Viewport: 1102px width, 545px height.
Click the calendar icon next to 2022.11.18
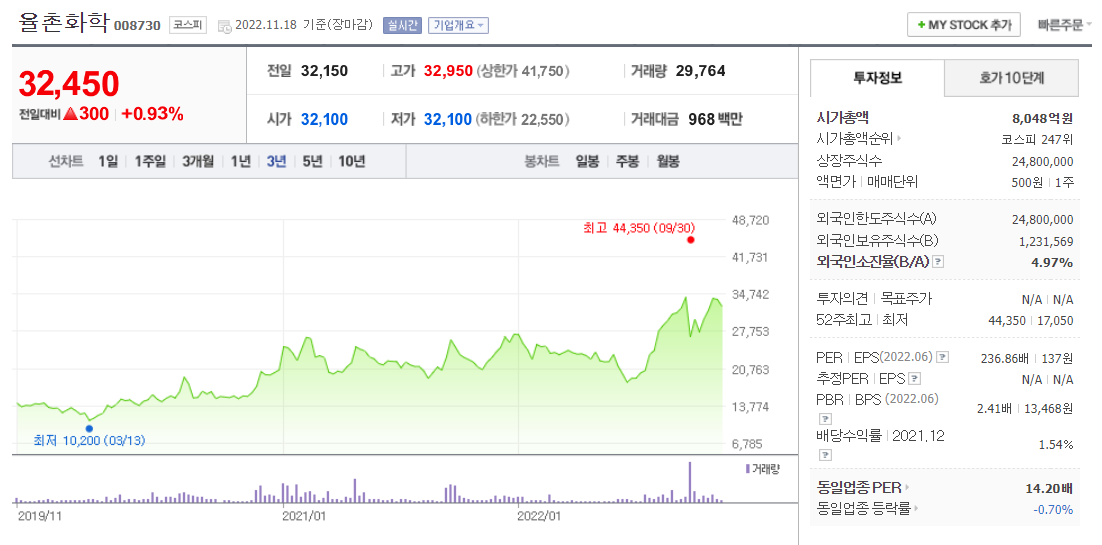pos(225,27)
